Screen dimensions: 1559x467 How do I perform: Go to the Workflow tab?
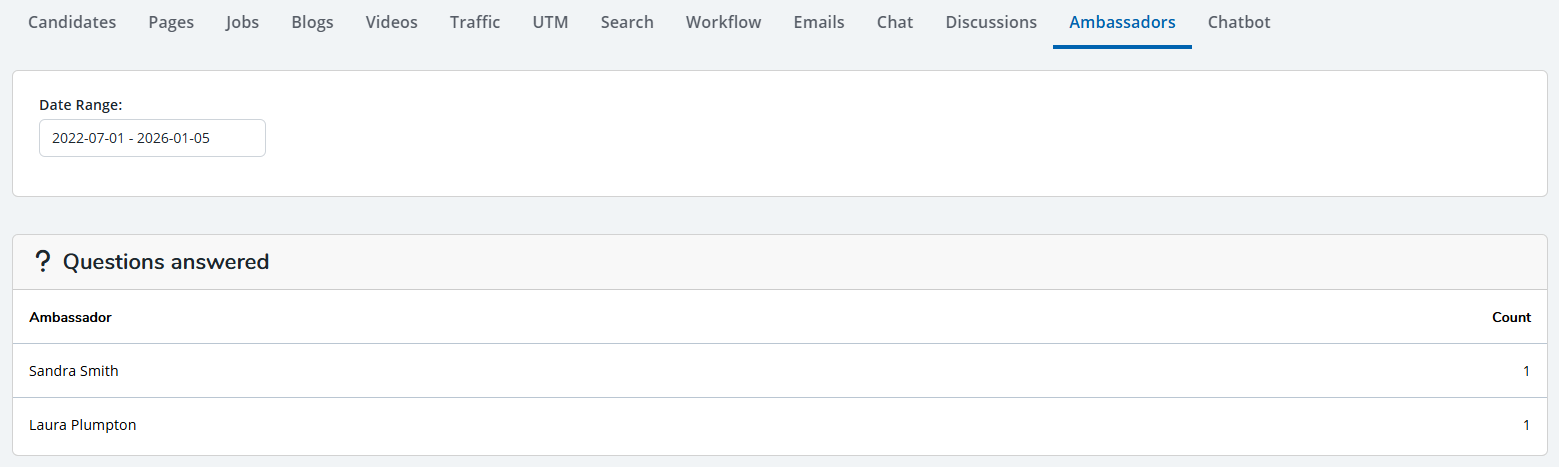click(x=723, y=22)
